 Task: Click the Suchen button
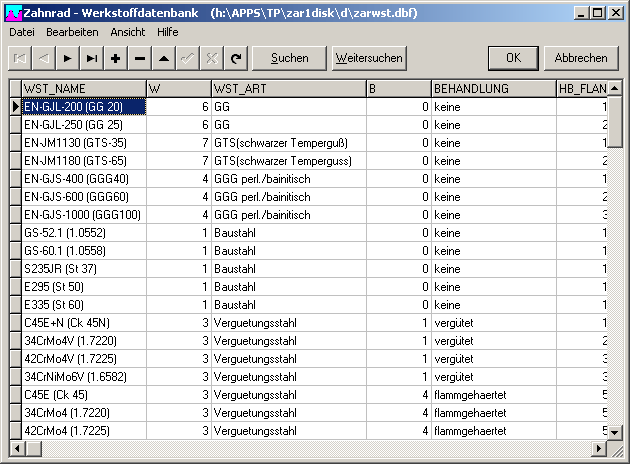(290, 58)
